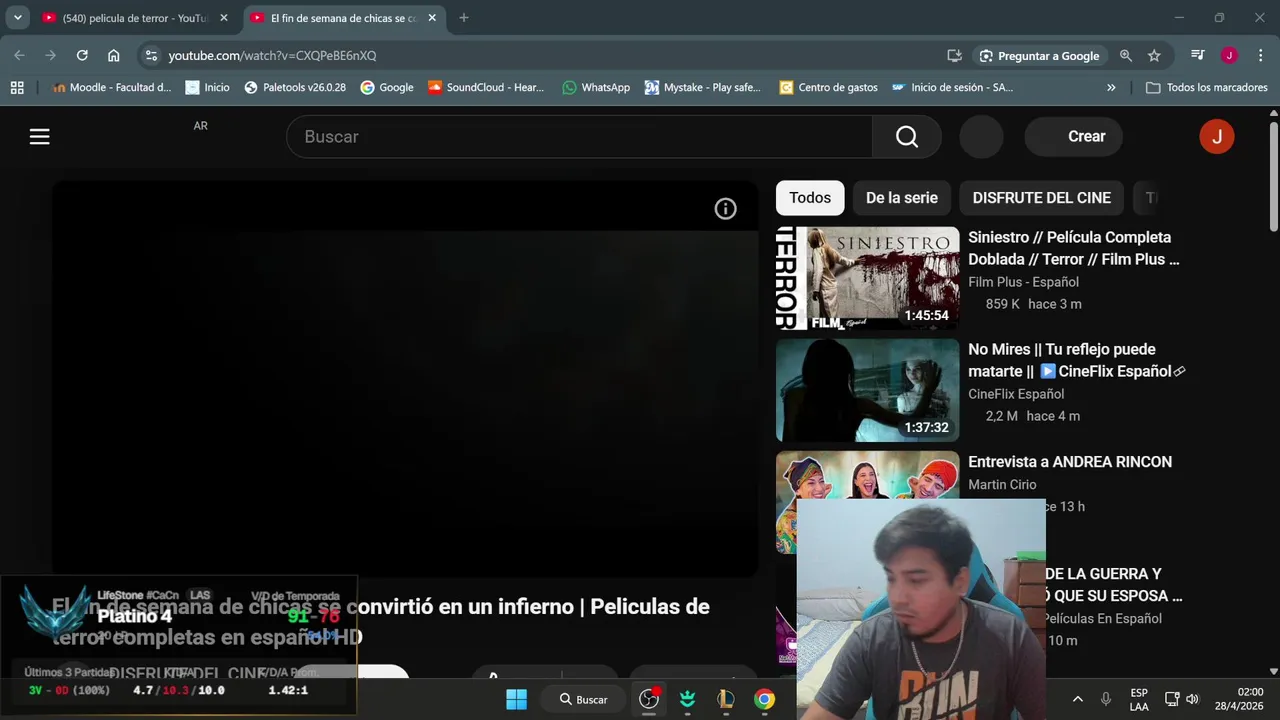
Task: Select the Todos filter chip
Action: coord(810,198)
